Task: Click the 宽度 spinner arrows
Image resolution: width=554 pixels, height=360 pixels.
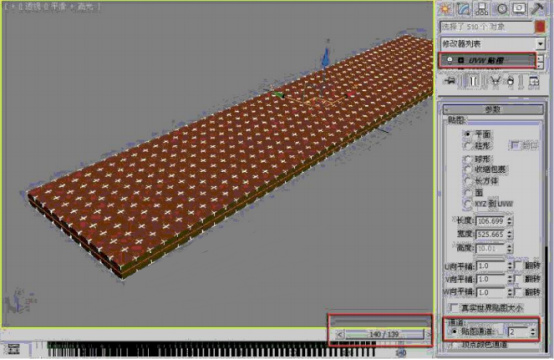Action: click(x=509, y=234)
